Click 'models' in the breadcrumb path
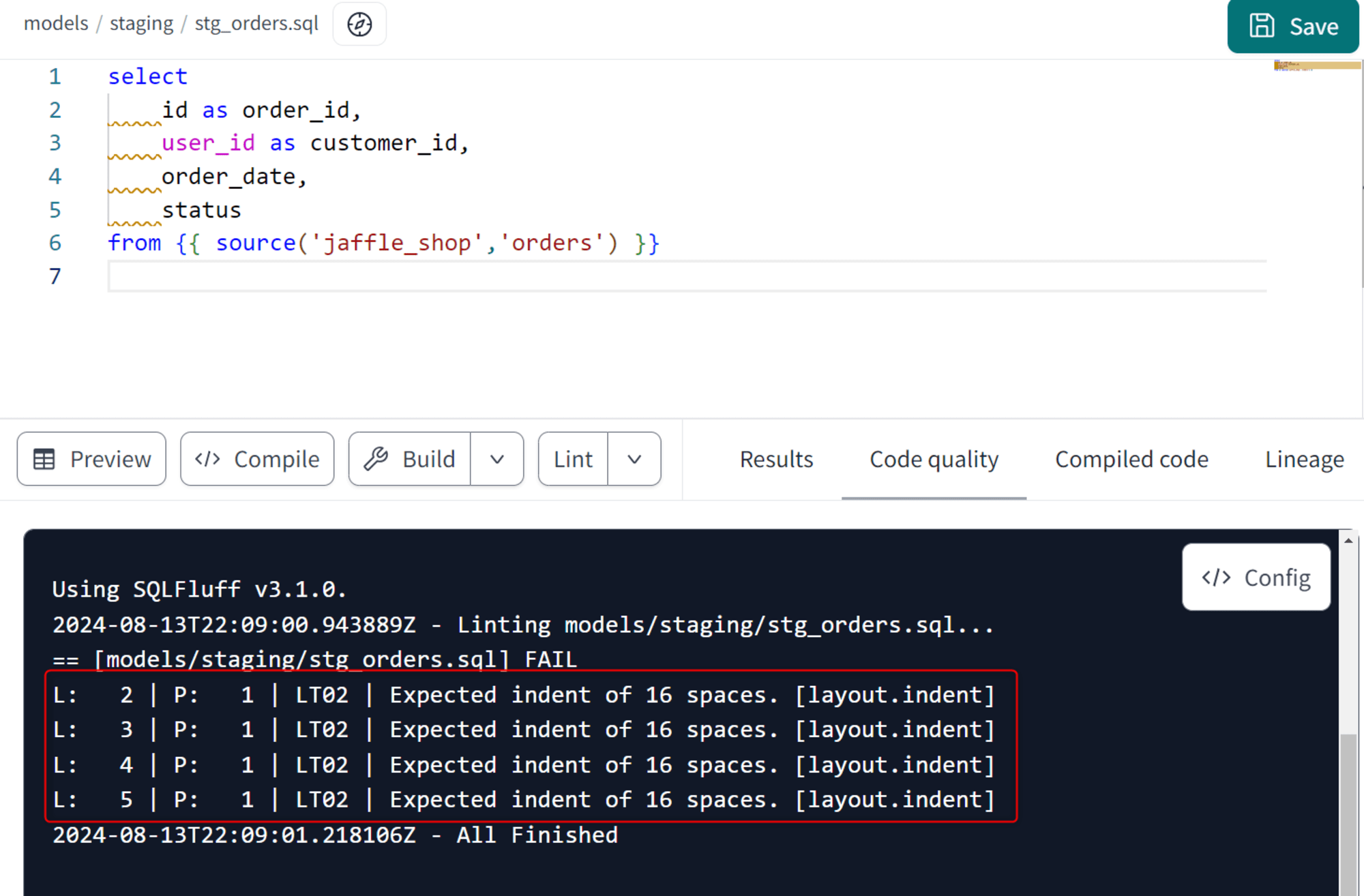 (56, 23)
